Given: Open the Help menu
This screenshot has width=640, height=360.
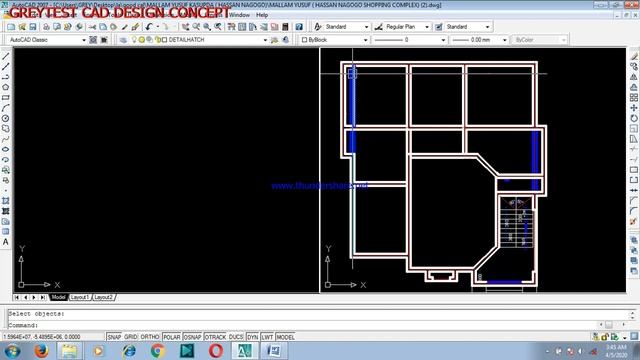Looking at the screenshot, I should click(262, 15).
